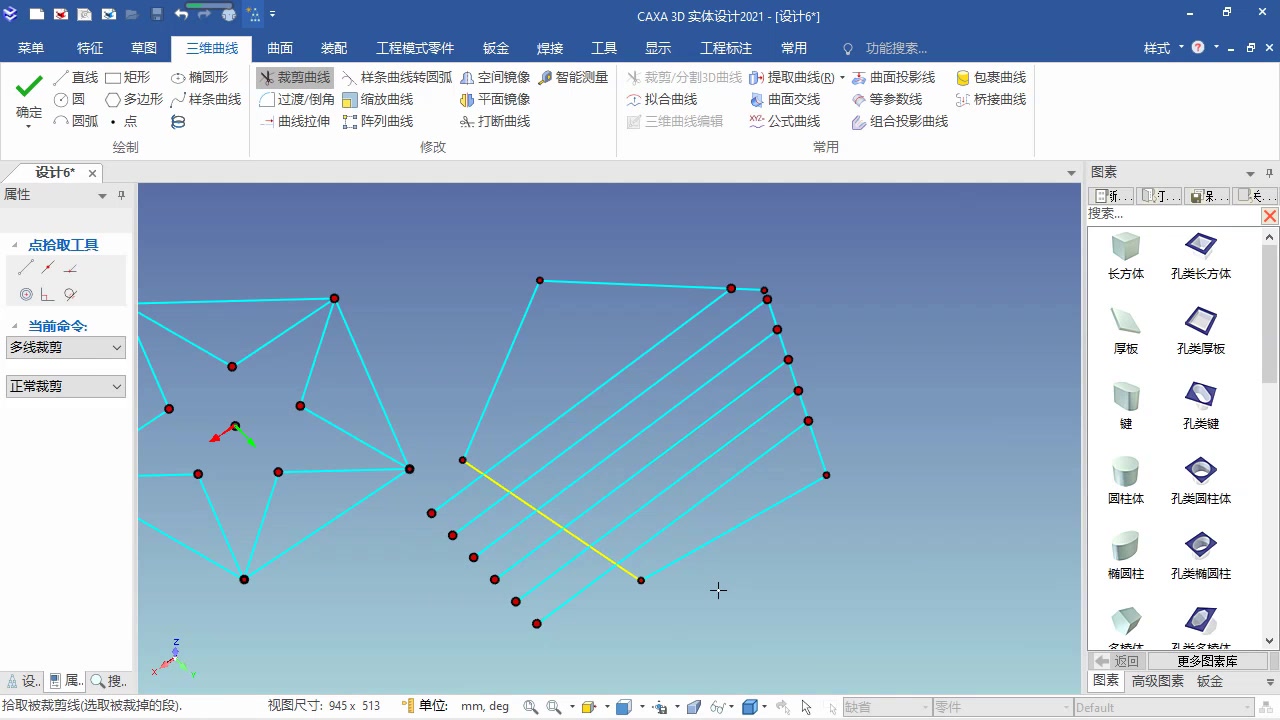Open the 正常裁剪 trim type dropdown
1280x720 pixels.
click(x=117, y=386)
